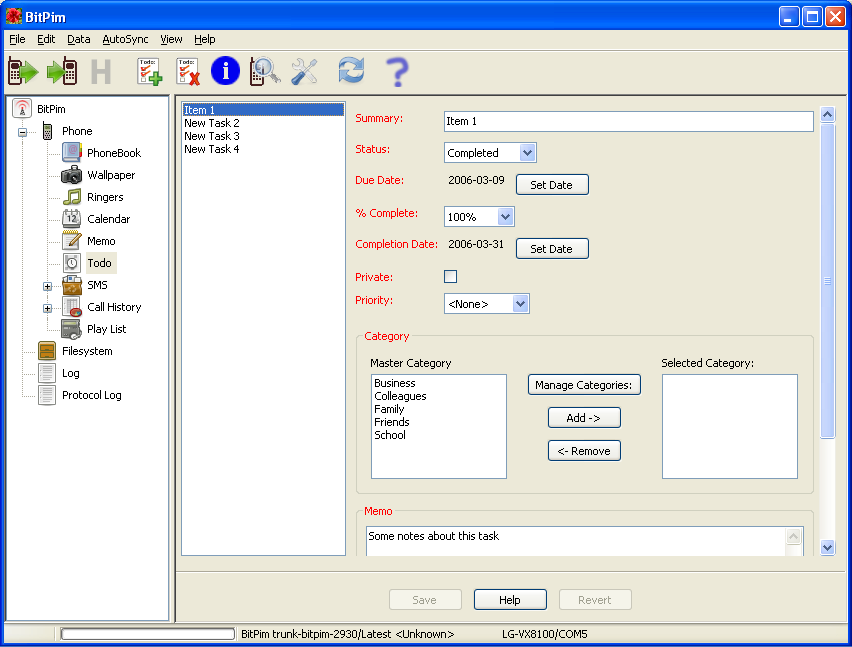
Task: Click the Add Todo item toolbar icon
Action: coord(150,71)
